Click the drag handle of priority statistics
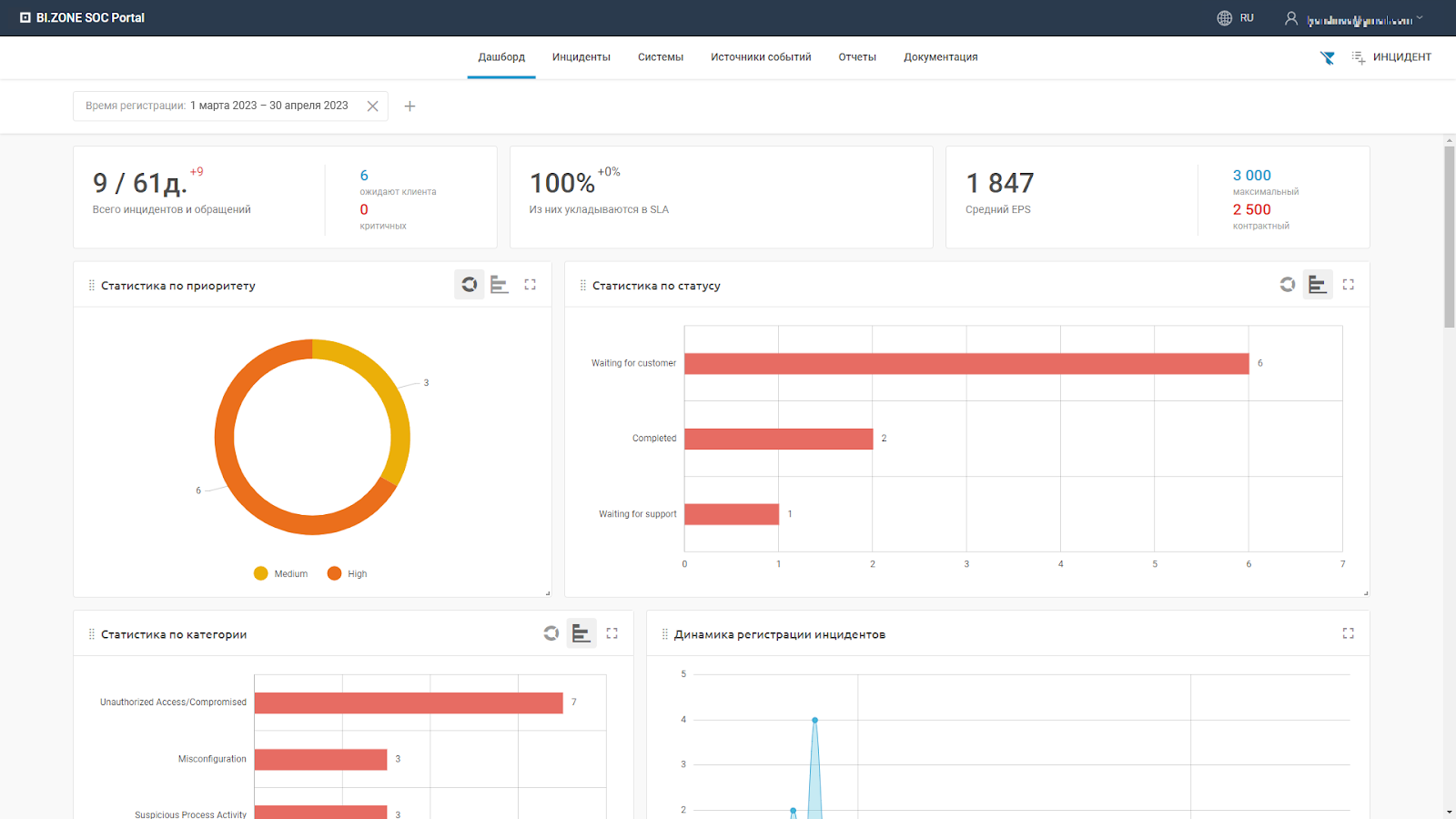1456x819 pixels. coord(91,286)
